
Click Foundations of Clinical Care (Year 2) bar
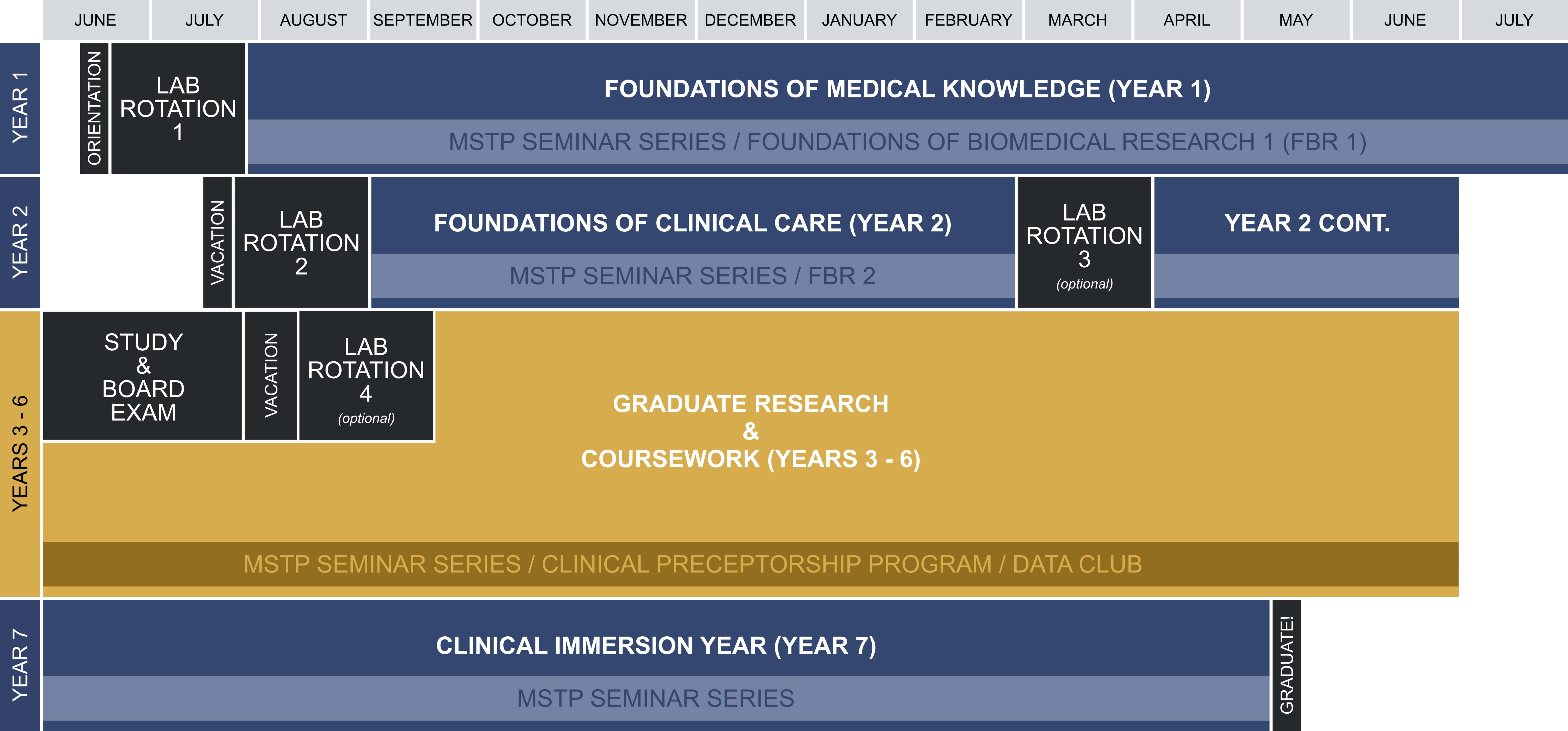click(x=692, y=223)
